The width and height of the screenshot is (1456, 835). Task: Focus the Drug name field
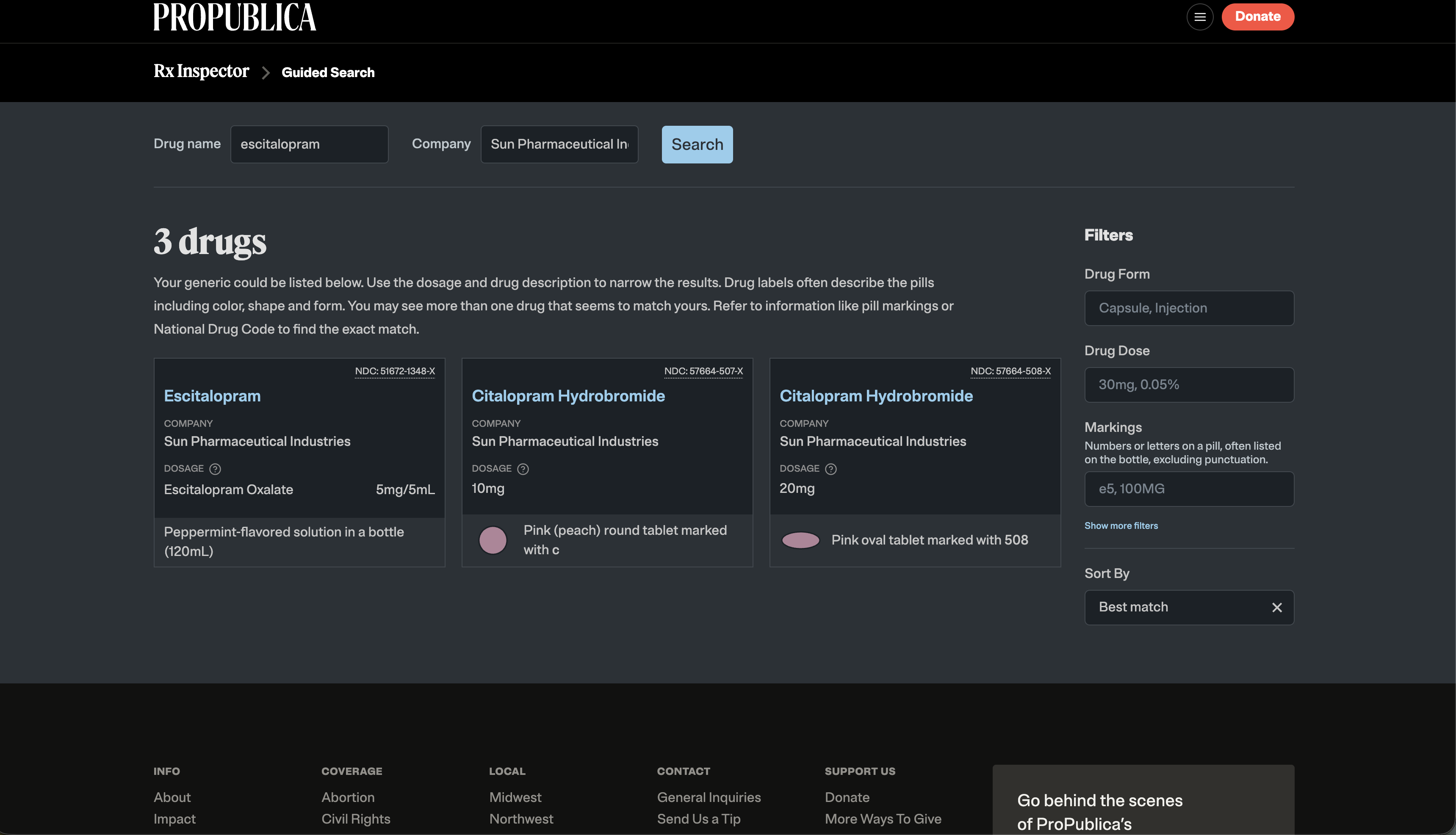(309, 144)
